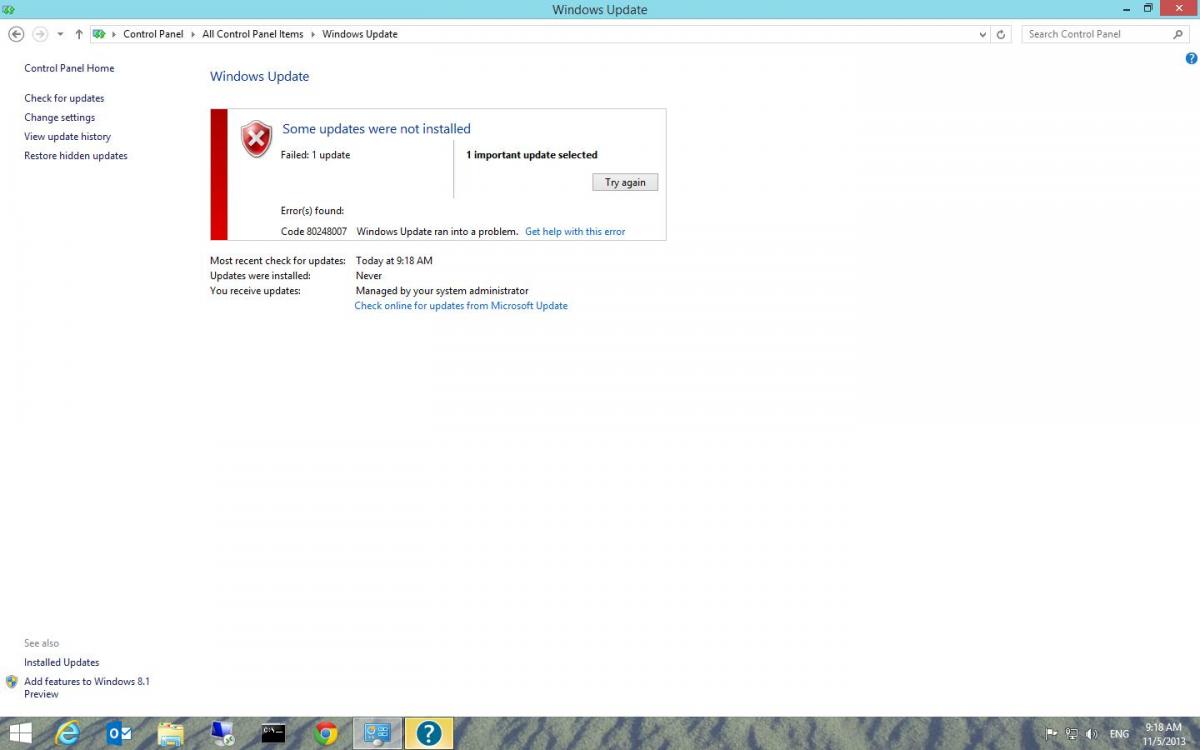Expand the chevron after All Control Panel Items
The image size is (1200, 750).
(x=313, y=34)
